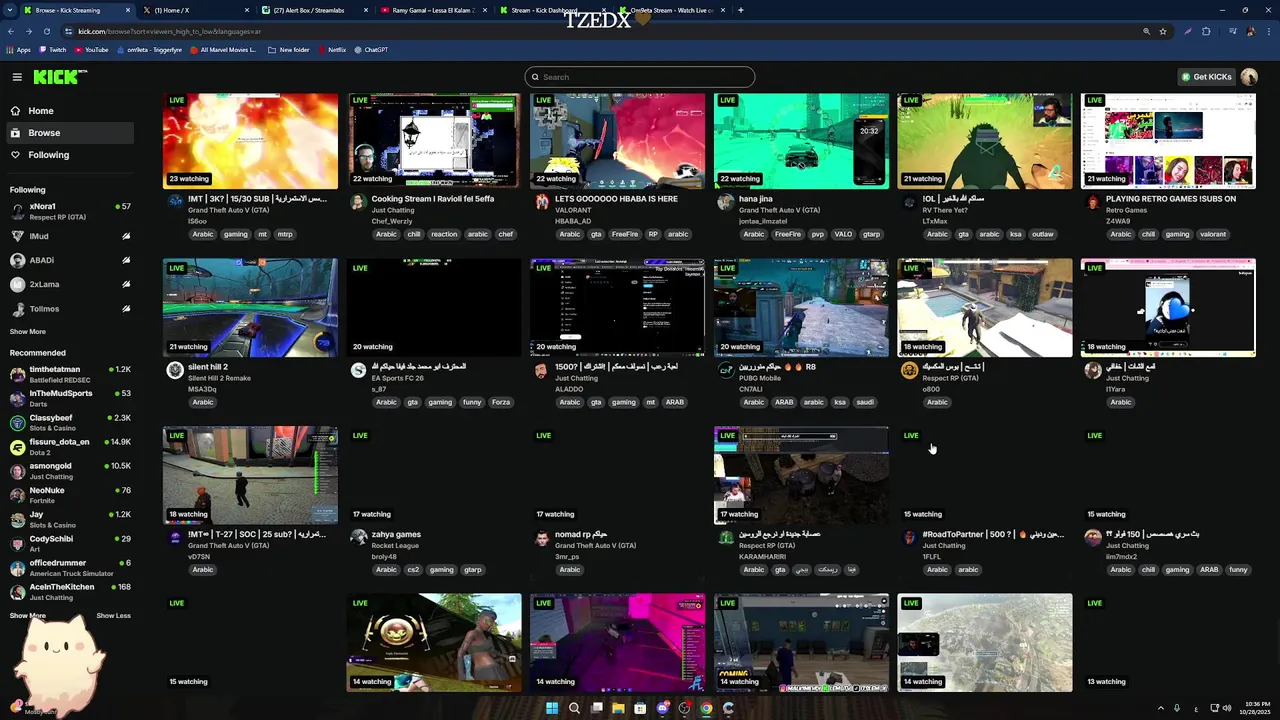Open a new browser tab

(x=741, y=10)
